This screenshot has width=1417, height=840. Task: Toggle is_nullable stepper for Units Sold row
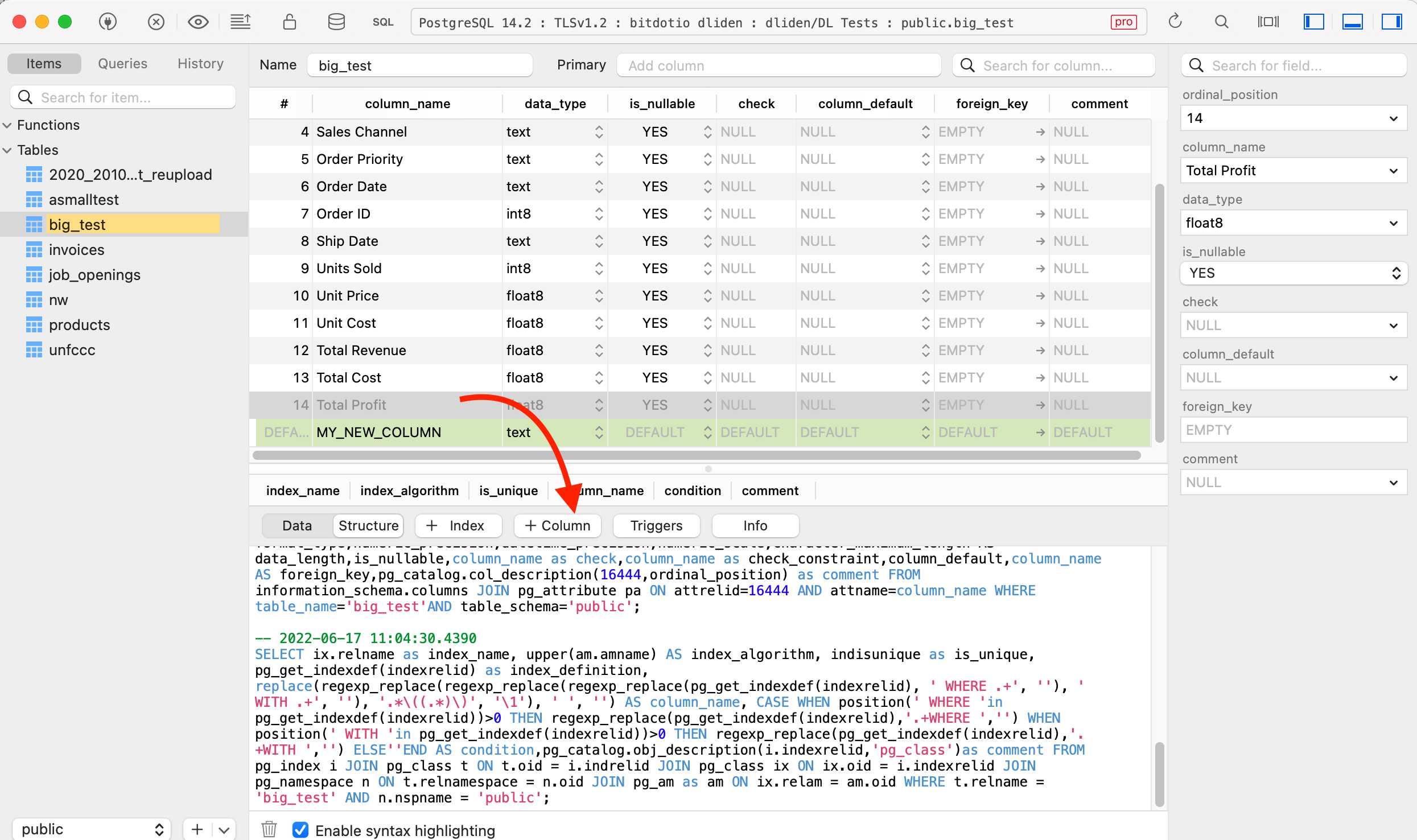[707, 269]
